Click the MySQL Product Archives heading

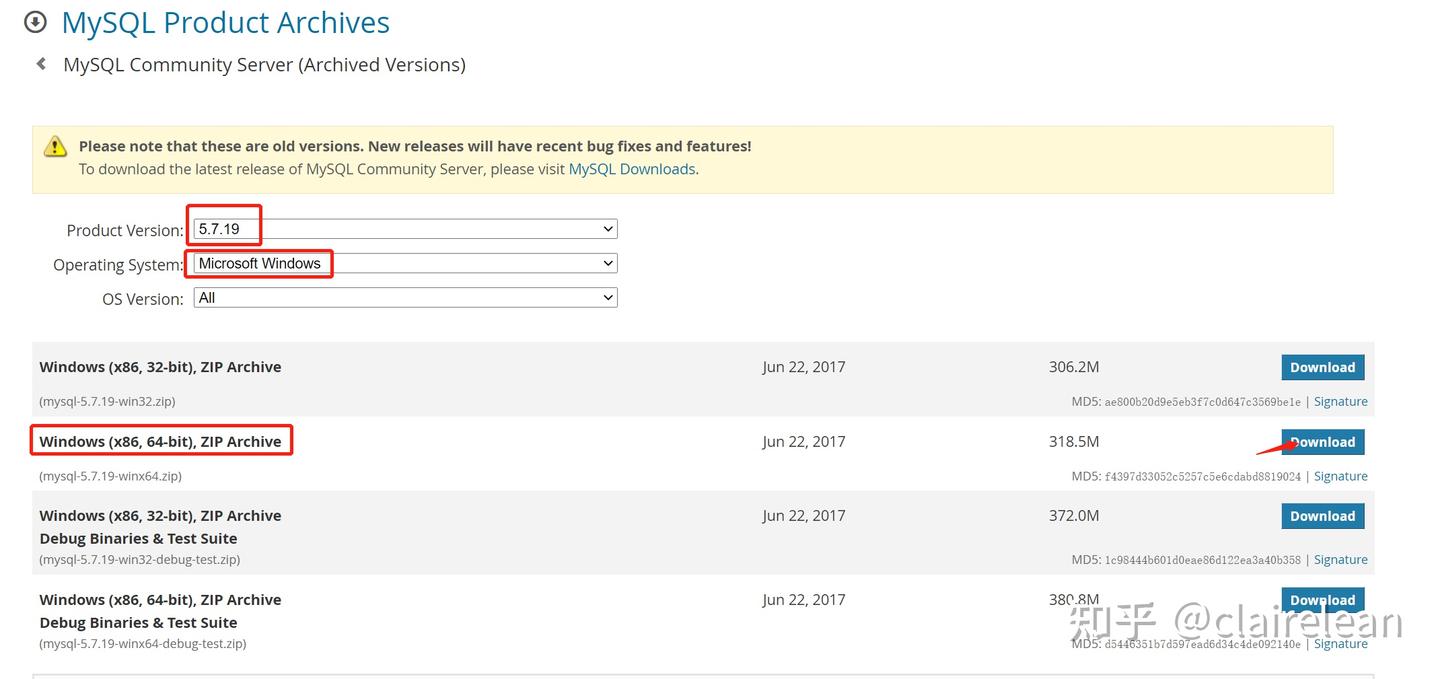226,22
